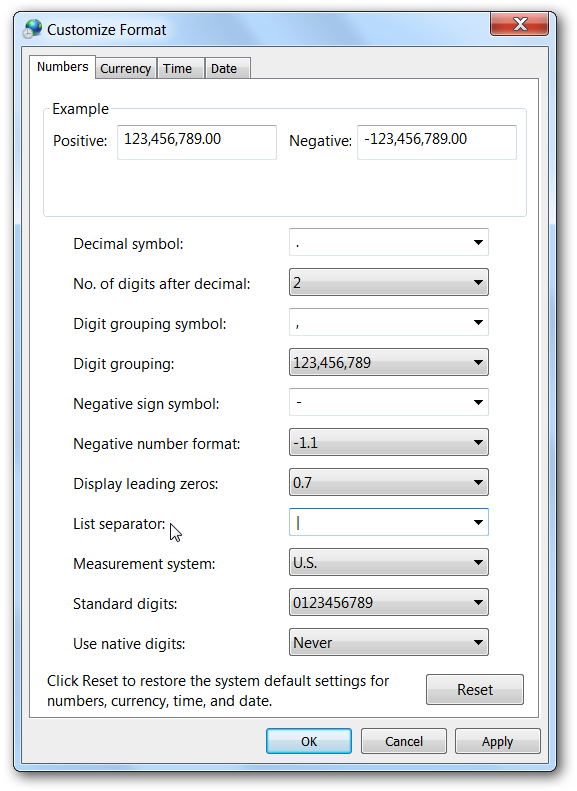Open the Negative sign symbol dropdown arrow
Image resolution: width=577 pixels, height=791 pixels.
click(x=478, y=402)
